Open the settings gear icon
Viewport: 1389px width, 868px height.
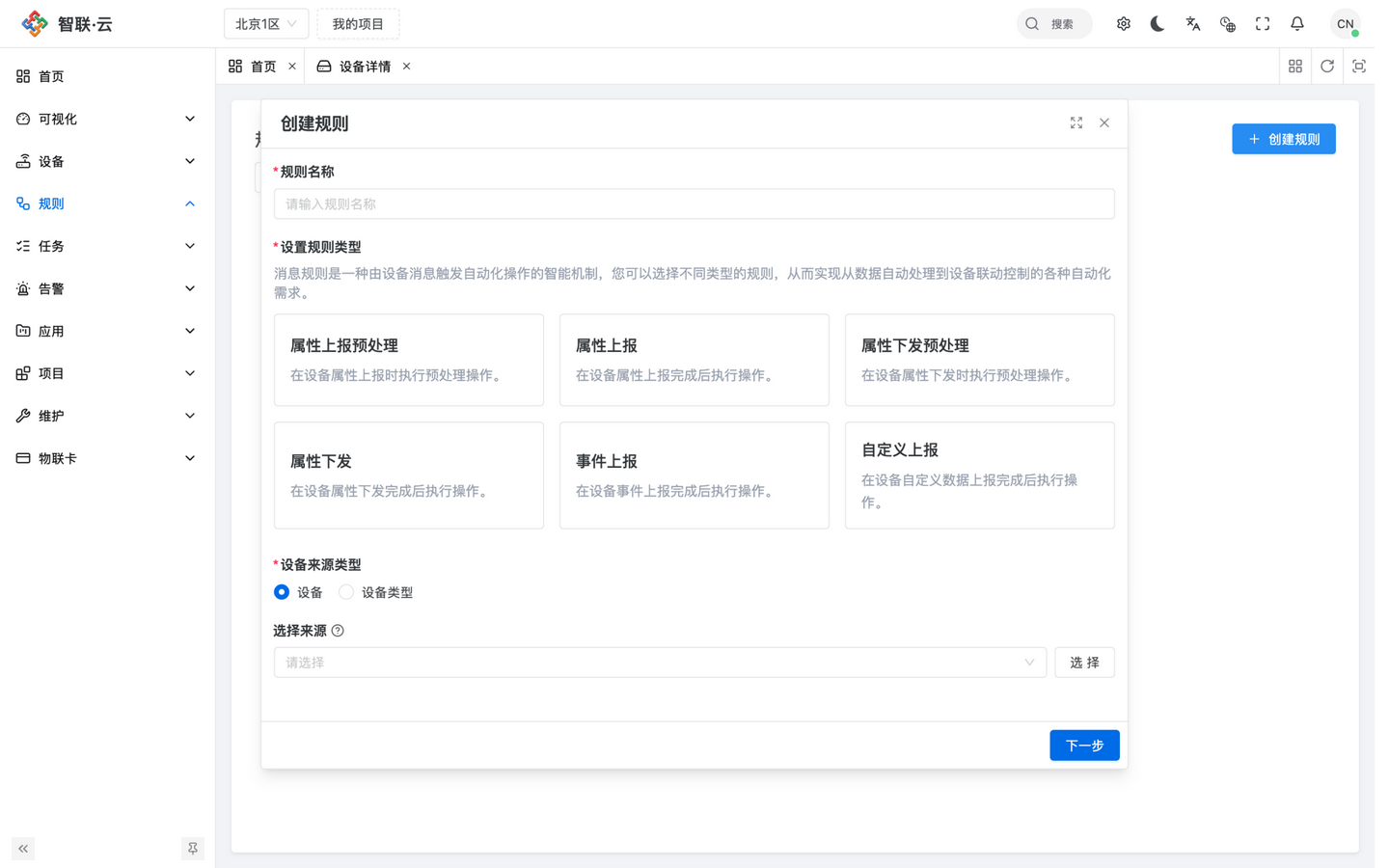pyautogui.click(x=1124, y=24)
